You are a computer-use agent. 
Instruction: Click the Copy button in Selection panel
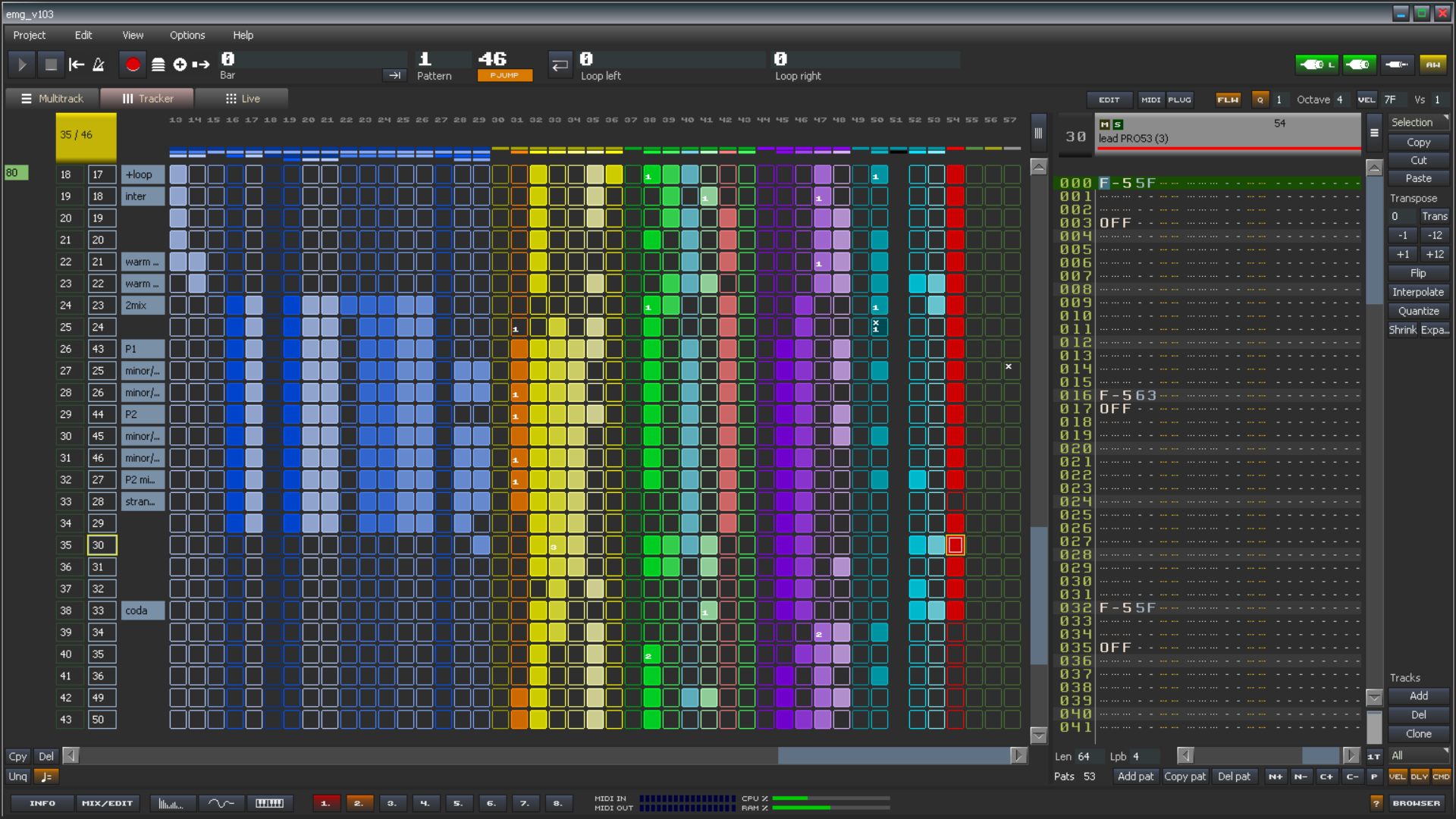pos(1418,142)
